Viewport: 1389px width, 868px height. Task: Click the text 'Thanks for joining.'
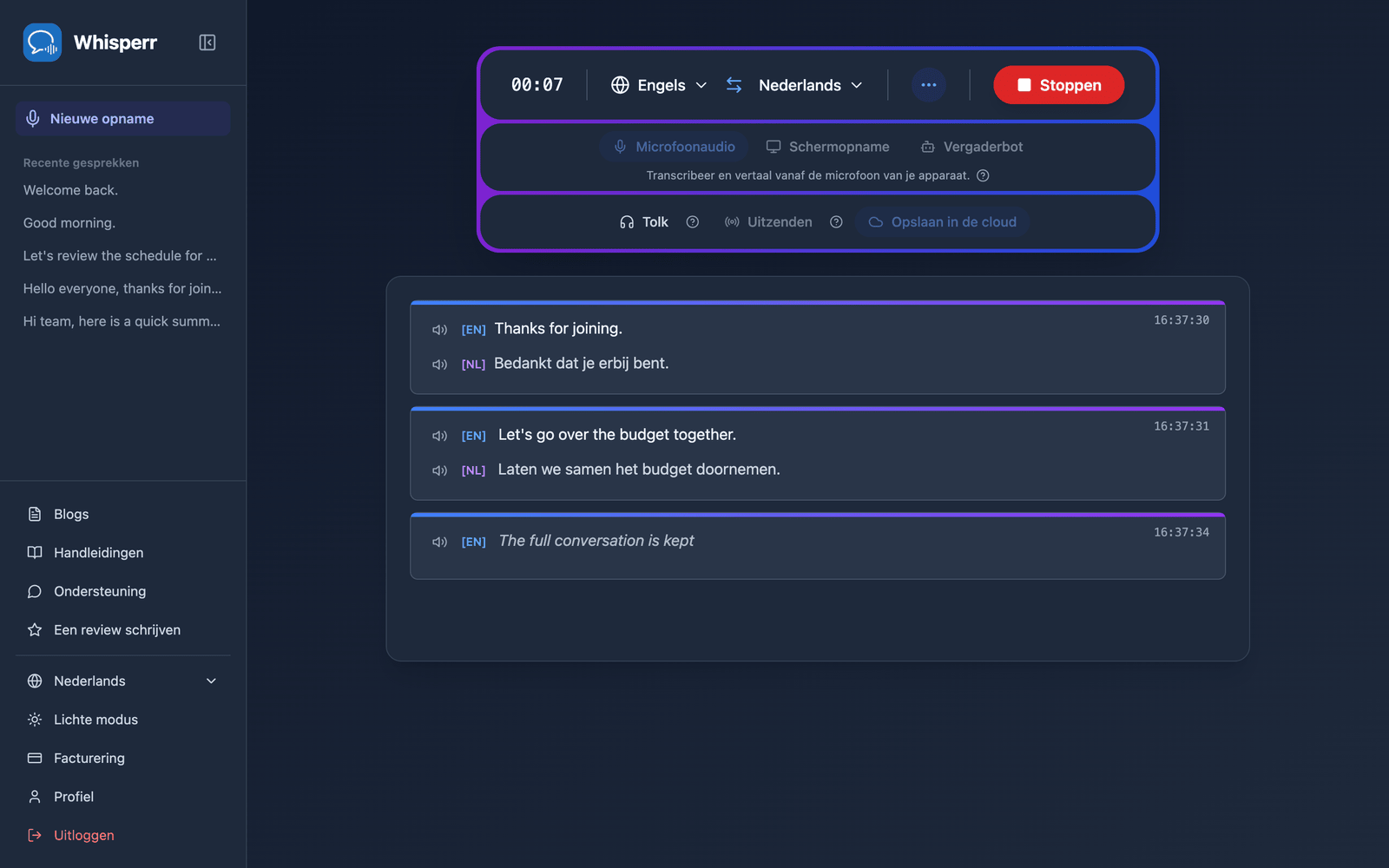(558, 329)
